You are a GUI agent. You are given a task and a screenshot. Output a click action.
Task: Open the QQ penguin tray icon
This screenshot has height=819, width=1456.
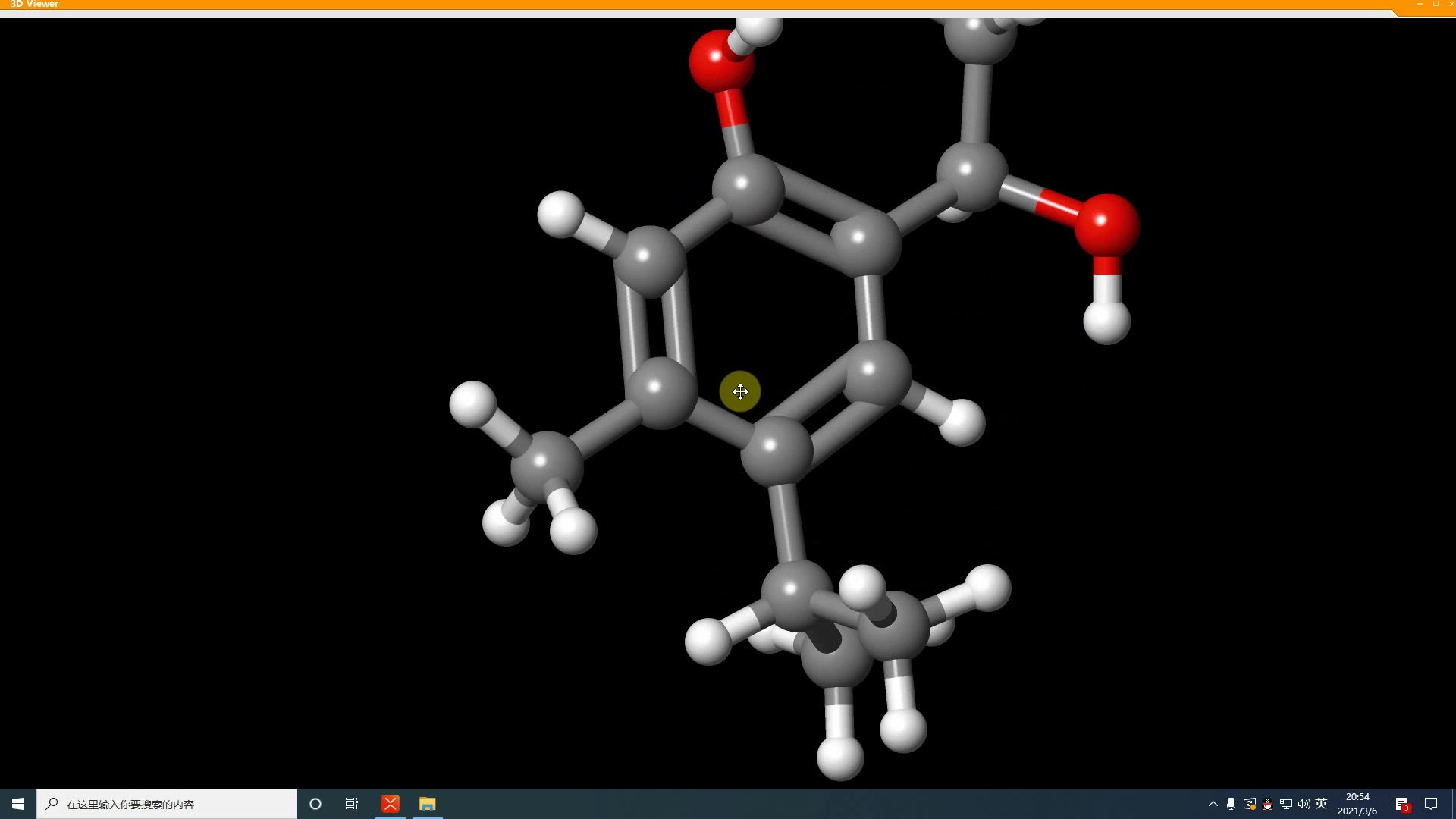pos(1267,804)
